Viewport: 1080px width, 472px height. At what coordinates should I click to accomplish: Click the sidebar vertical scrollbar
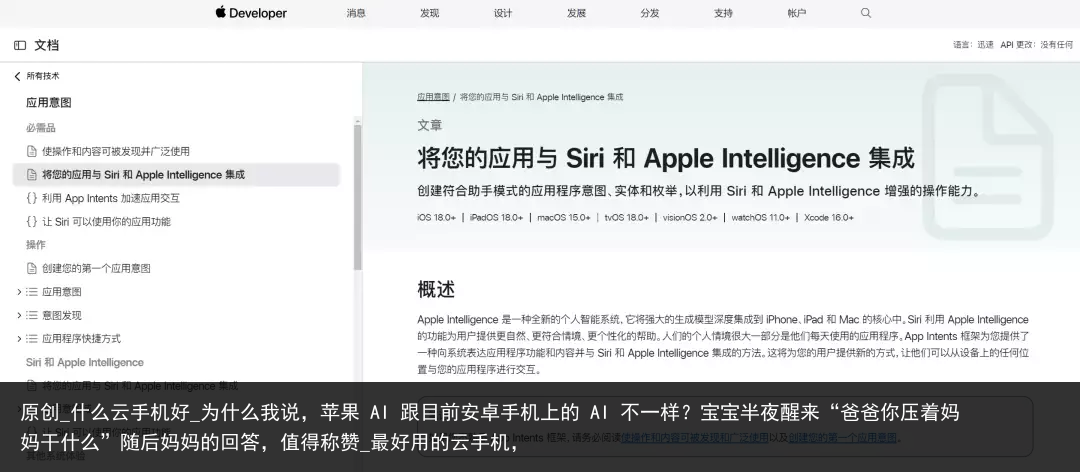click(357, 196)
